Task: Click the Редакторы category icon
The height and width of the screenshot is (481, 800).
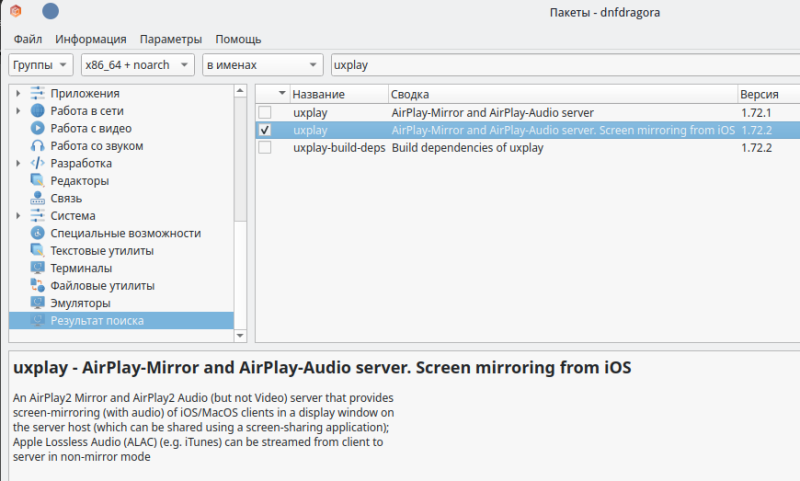Action: [38, 181]
